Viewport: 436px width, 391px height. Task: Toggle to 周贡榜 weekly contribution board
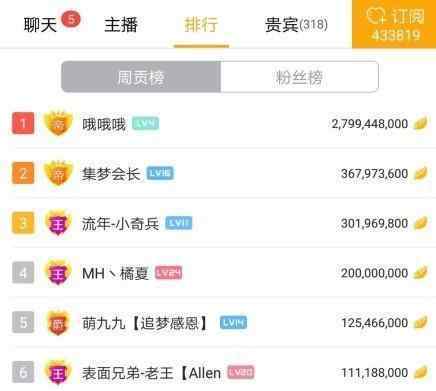click(141, 77)
